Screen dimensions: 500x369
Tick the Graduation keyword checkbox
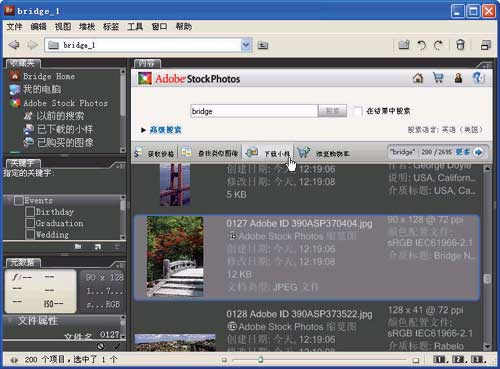30,223
